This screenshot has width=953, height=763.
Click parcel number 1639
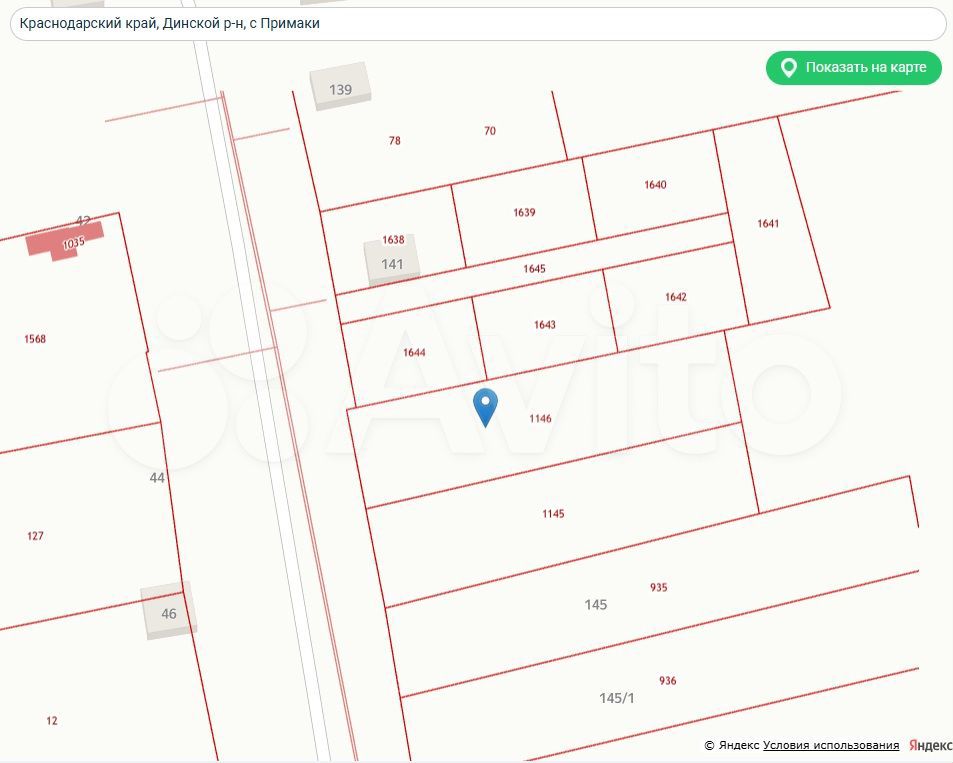(524, 212)
